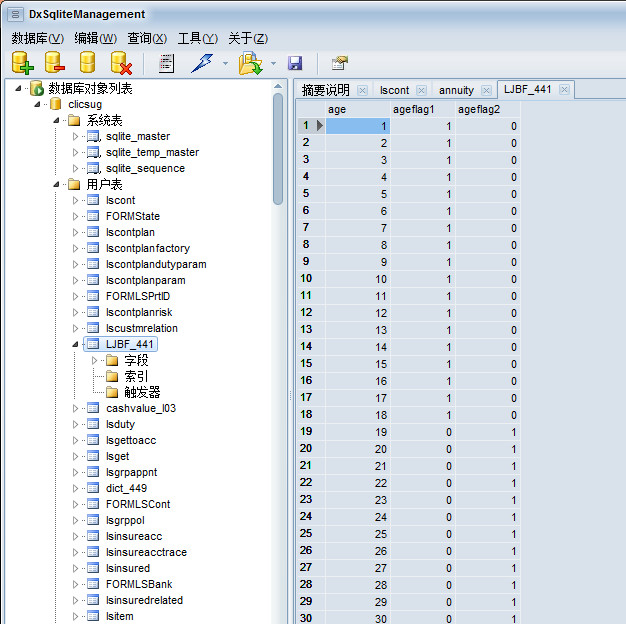Collapse the LJBF_441 table node
Viewport: 626px width, 624px height.
[x=75, y=344]
